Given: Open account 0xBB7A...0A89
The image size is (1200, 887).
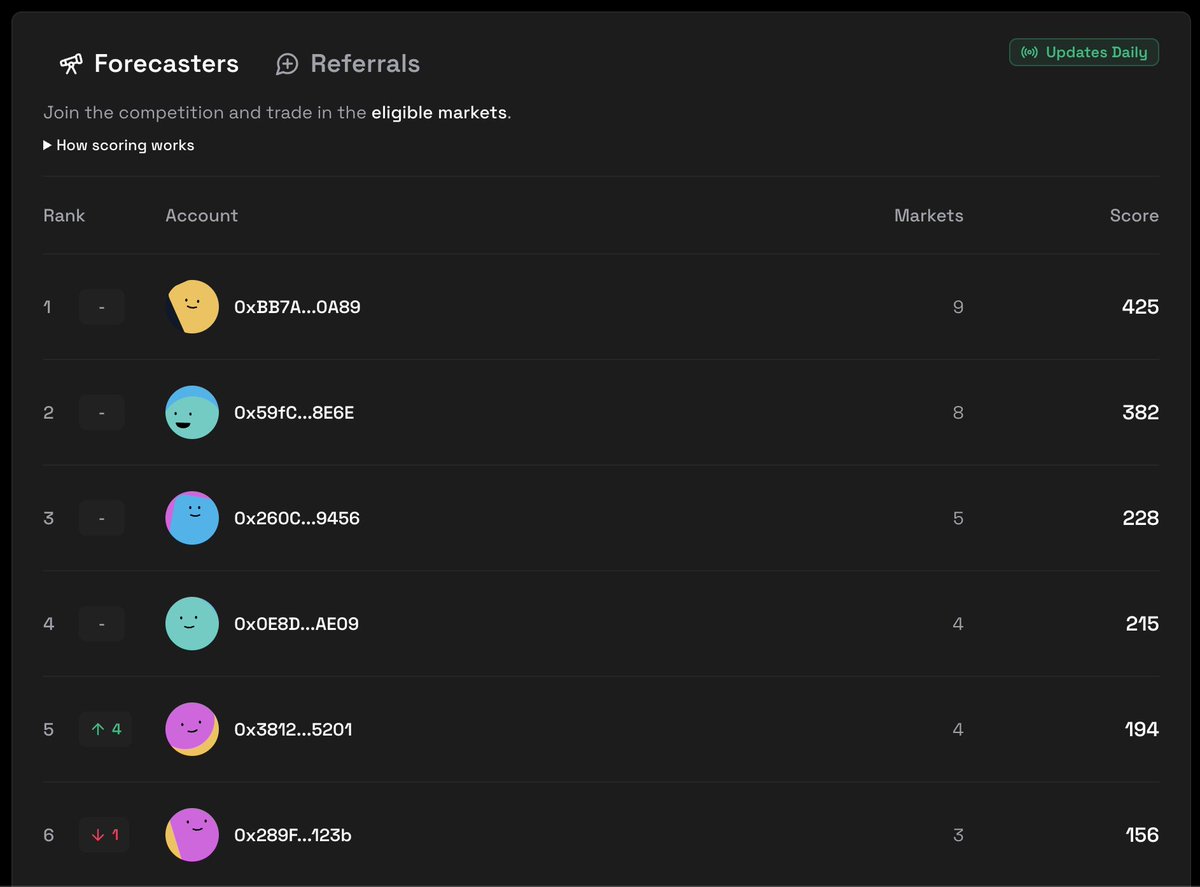Looking at the screenshot, I should pyautogui.click(x=297, y=307).
